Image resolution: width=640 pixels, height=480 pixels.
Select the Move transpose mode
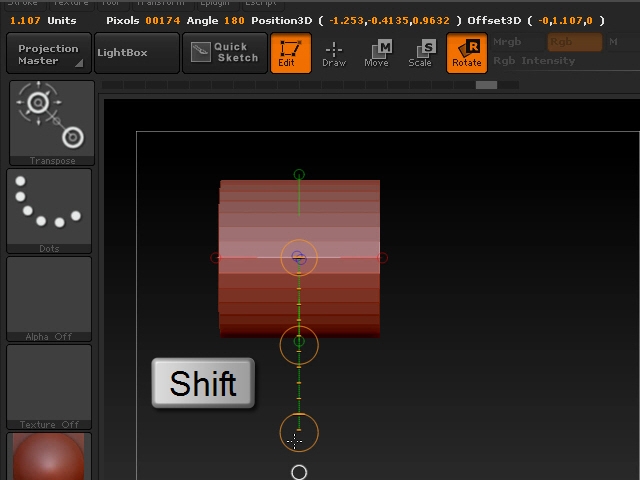377,54
